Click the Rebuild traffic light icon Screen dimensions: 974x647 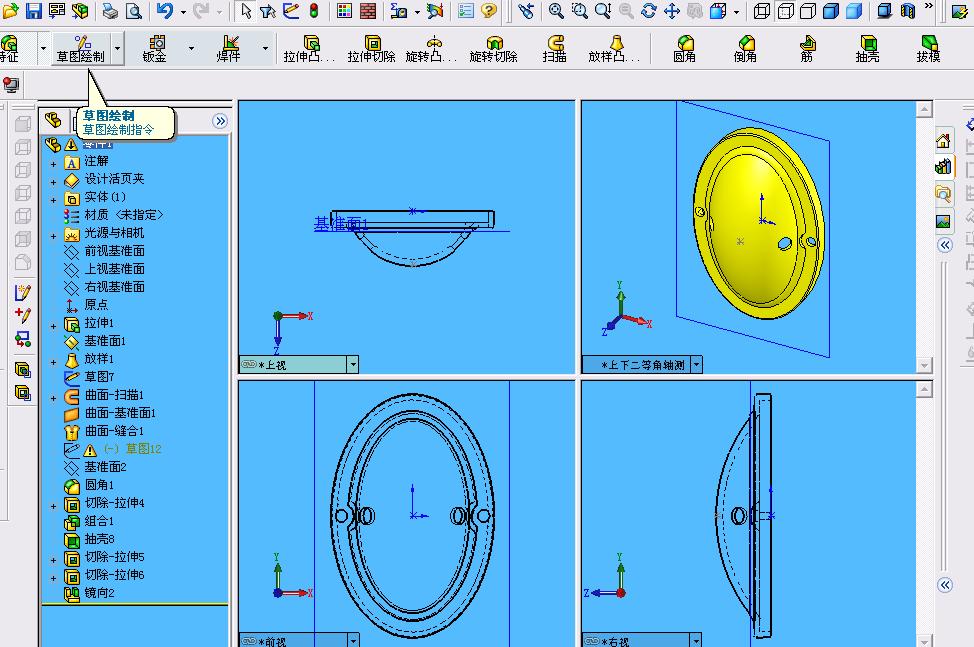point(314,11)
